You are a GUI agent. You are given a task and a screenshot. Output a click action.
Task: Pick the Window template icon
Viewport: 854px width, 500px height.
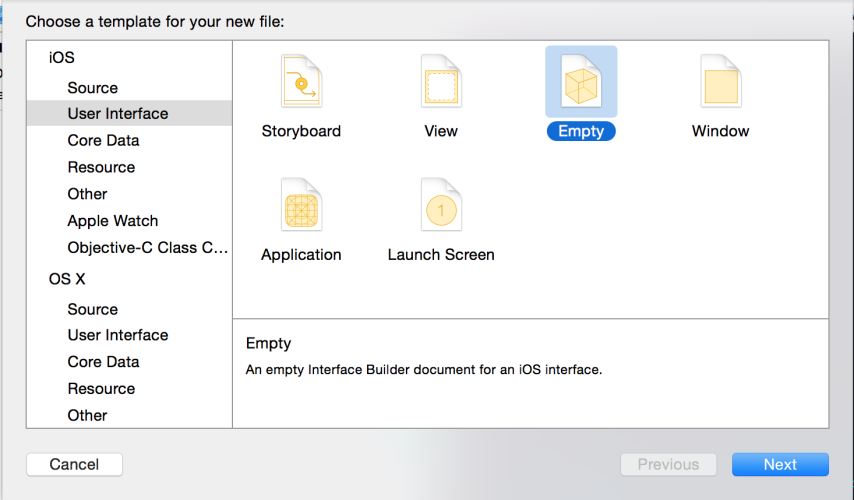tap(721, 82)
